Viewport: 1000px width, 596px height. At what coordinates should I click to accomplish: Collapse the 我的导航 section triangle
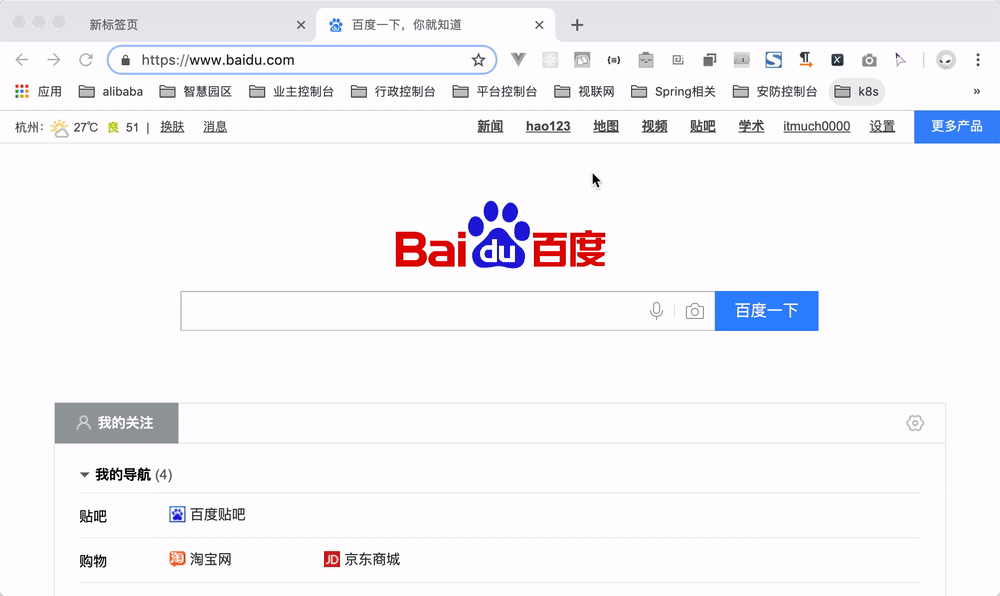pos(85,475)
